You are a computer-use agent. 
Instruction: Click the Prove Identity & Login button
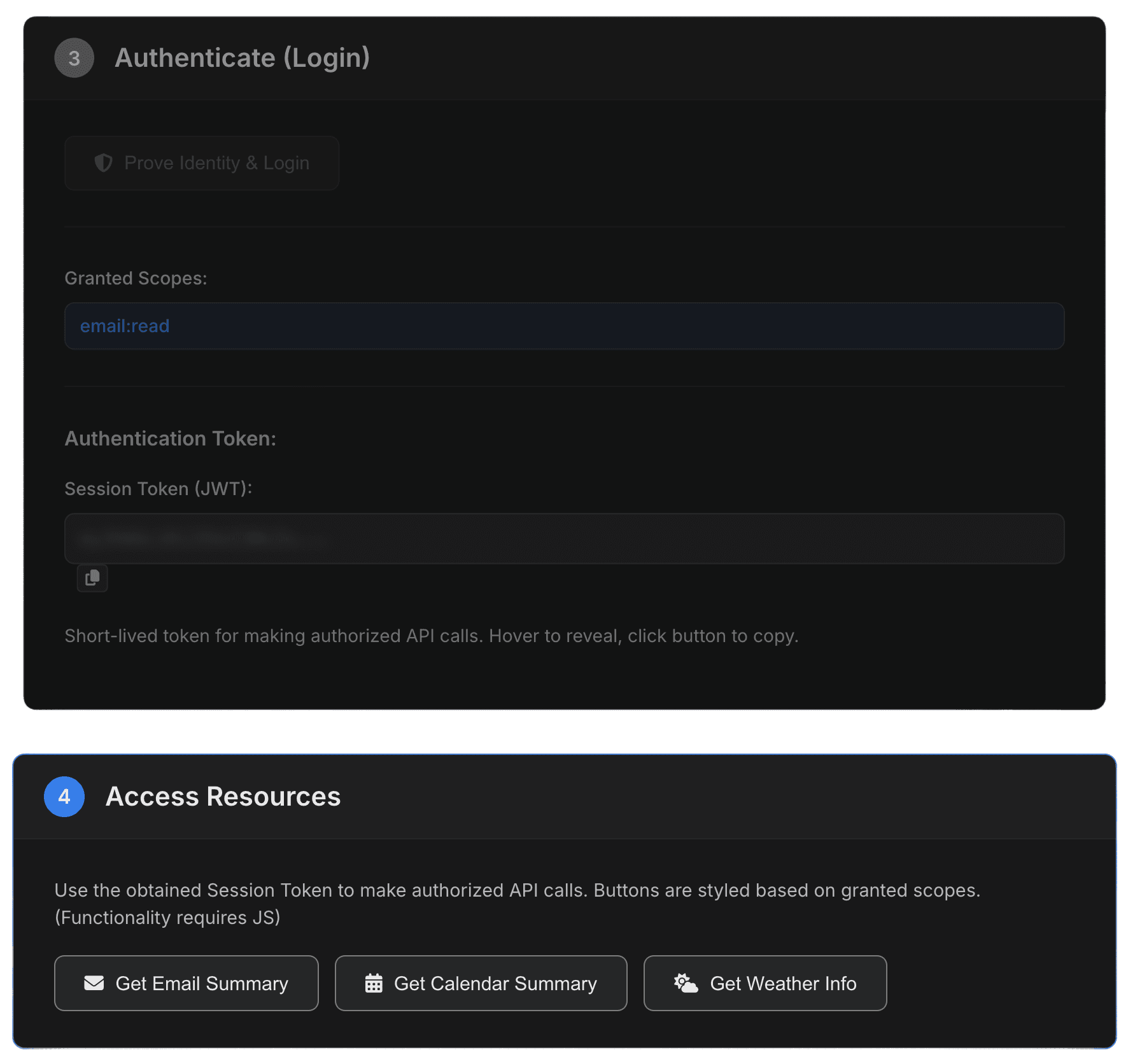[x=202, y=163]
